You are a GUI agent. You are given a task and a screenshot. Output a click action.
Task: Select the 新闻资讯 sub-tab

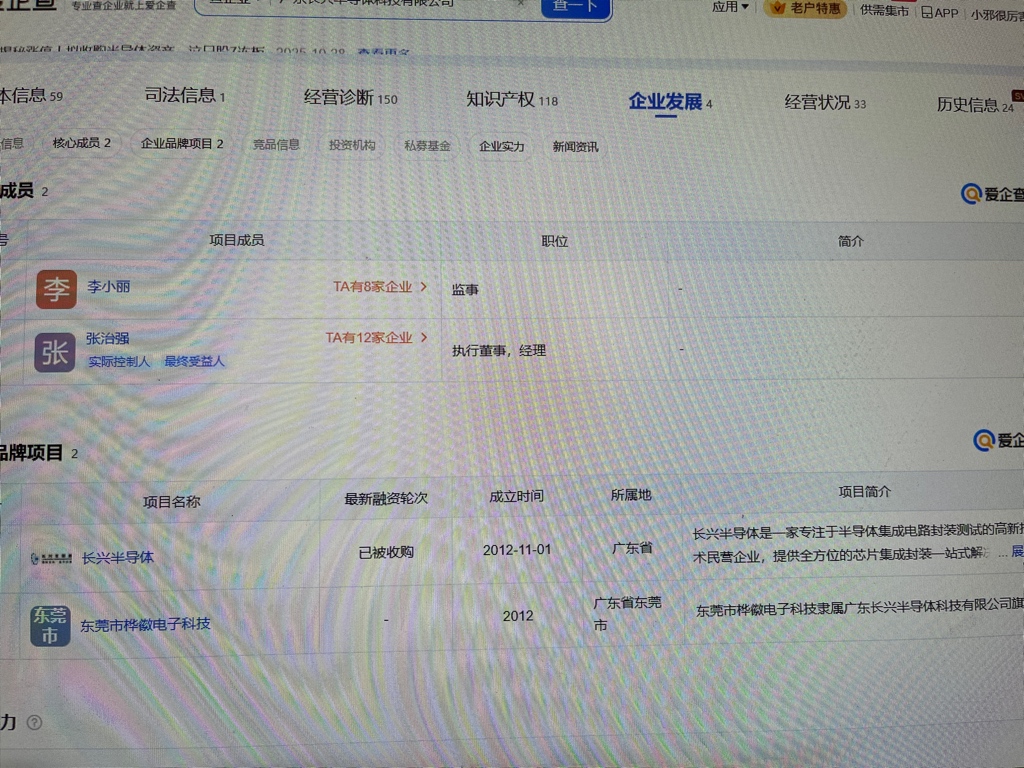(x=575, y=147)
